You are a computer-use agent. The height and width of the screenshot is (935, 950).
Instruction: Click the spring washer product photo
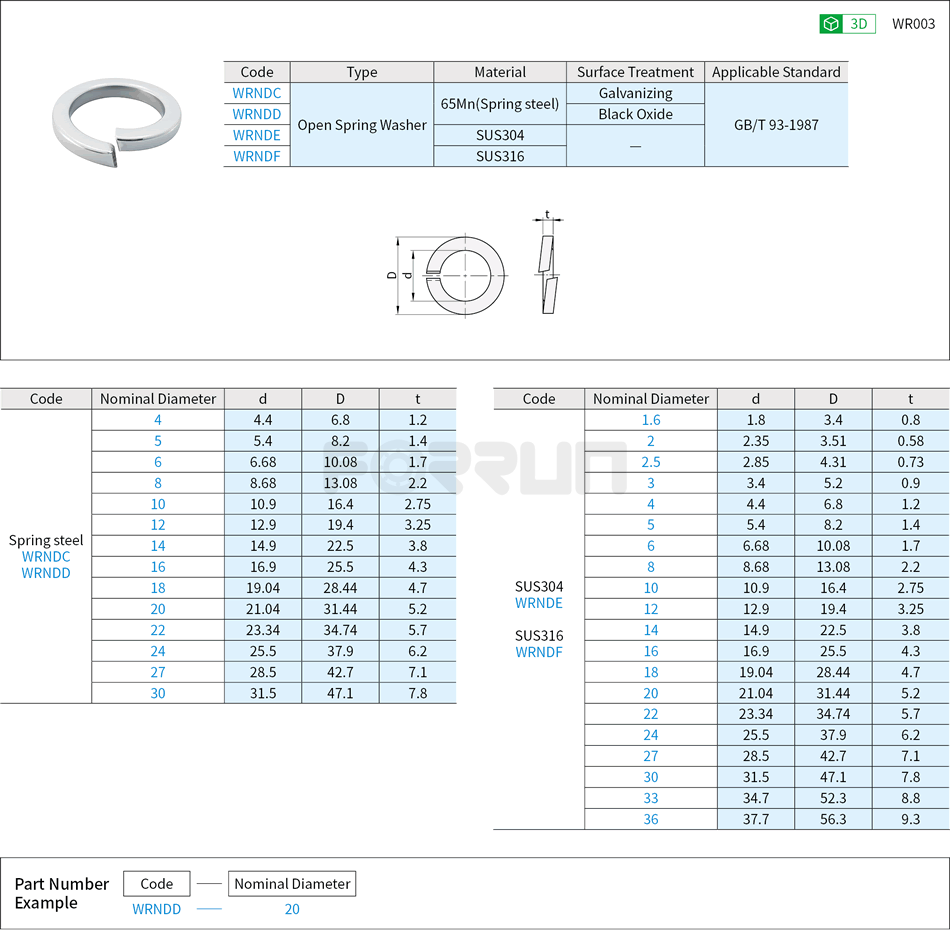pos(118,120)
